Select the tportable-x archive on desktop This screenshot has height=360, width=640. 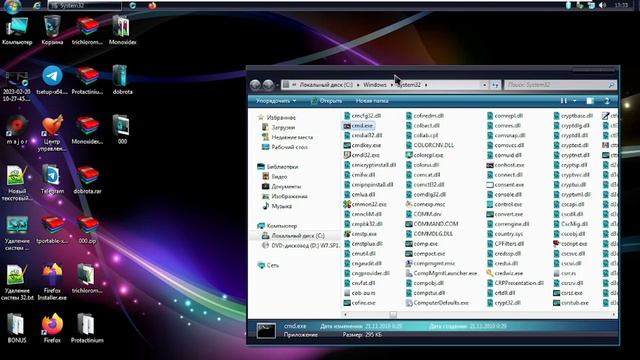click(52, 230)
